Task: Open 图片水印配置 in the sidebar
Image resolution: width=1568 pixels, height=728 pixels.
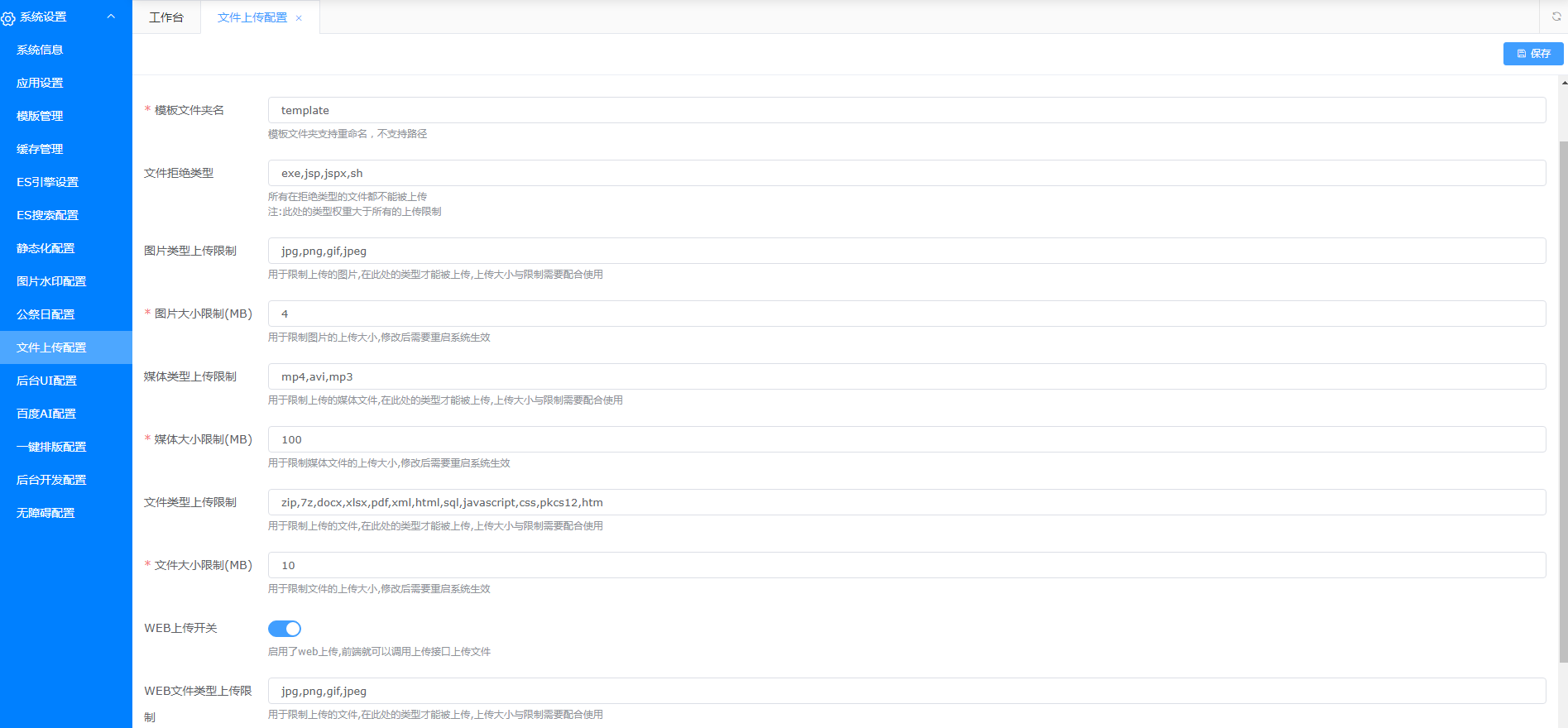Action: (x=51, y=281)
